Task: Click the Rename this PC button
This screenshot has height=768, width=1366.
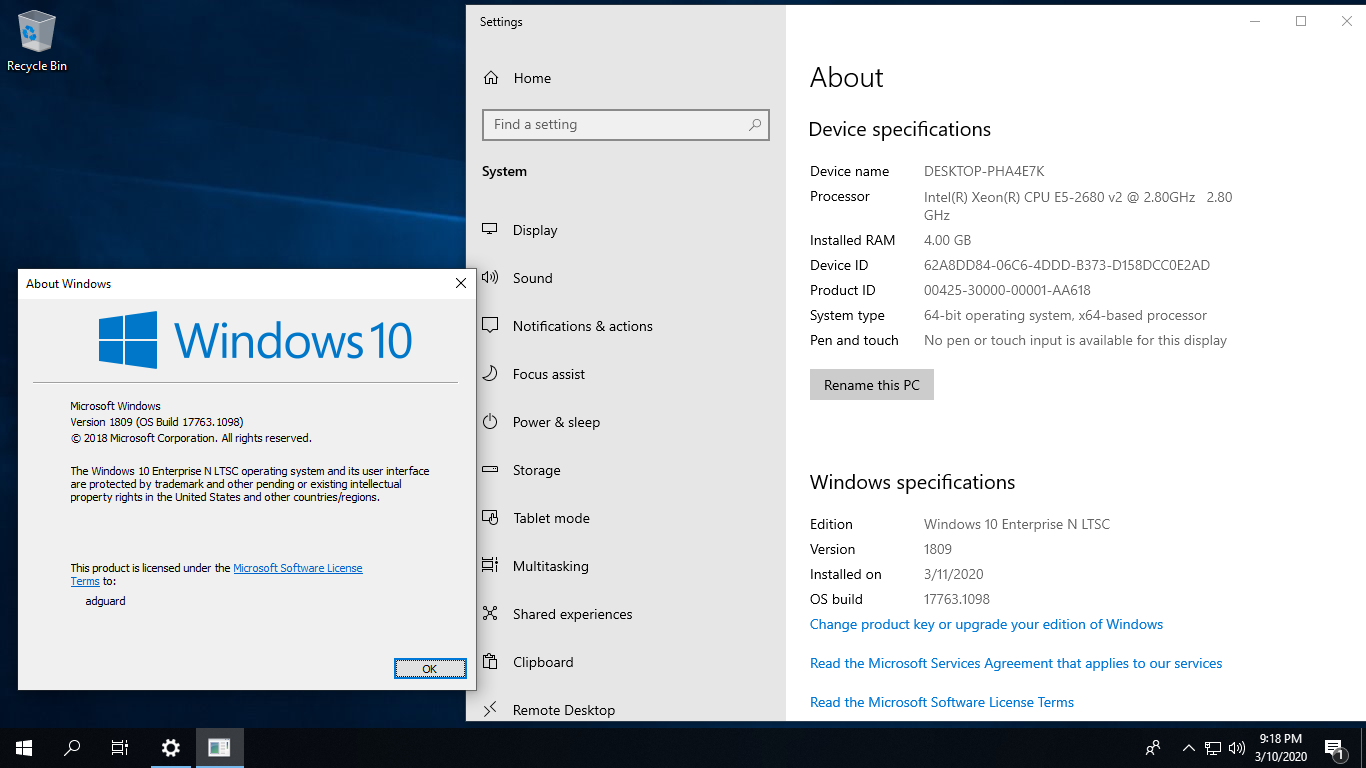Action: (x=871, y=385)
